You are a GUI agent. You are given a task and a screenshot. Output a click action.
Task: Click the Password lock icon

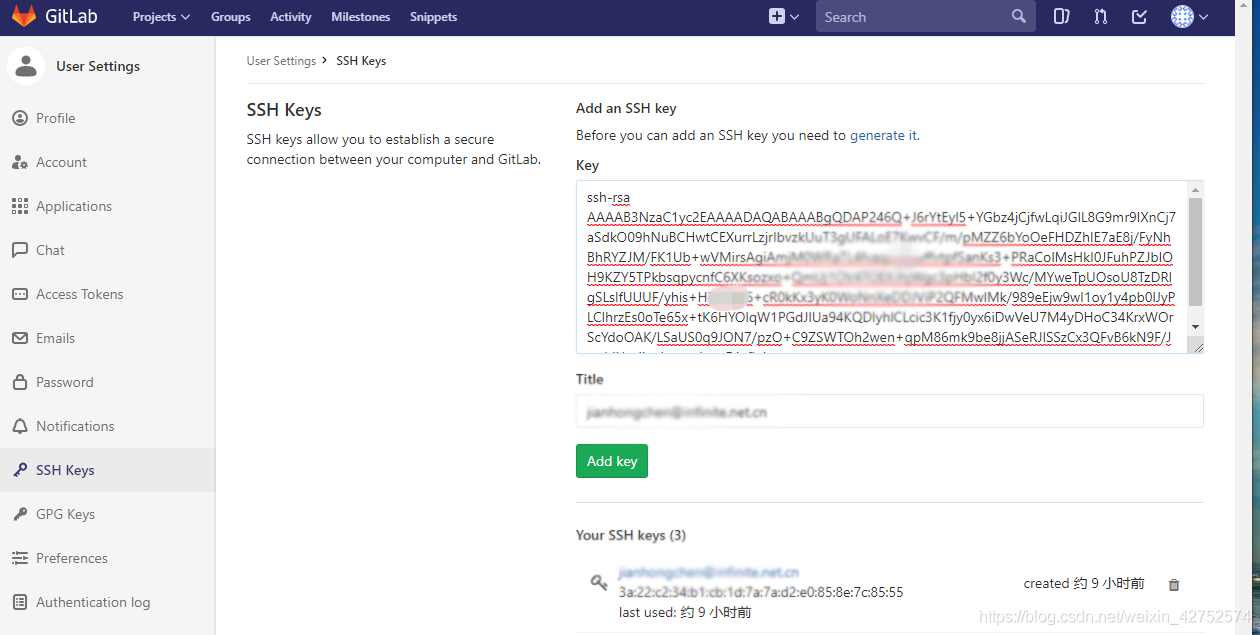tap(20, 382)
